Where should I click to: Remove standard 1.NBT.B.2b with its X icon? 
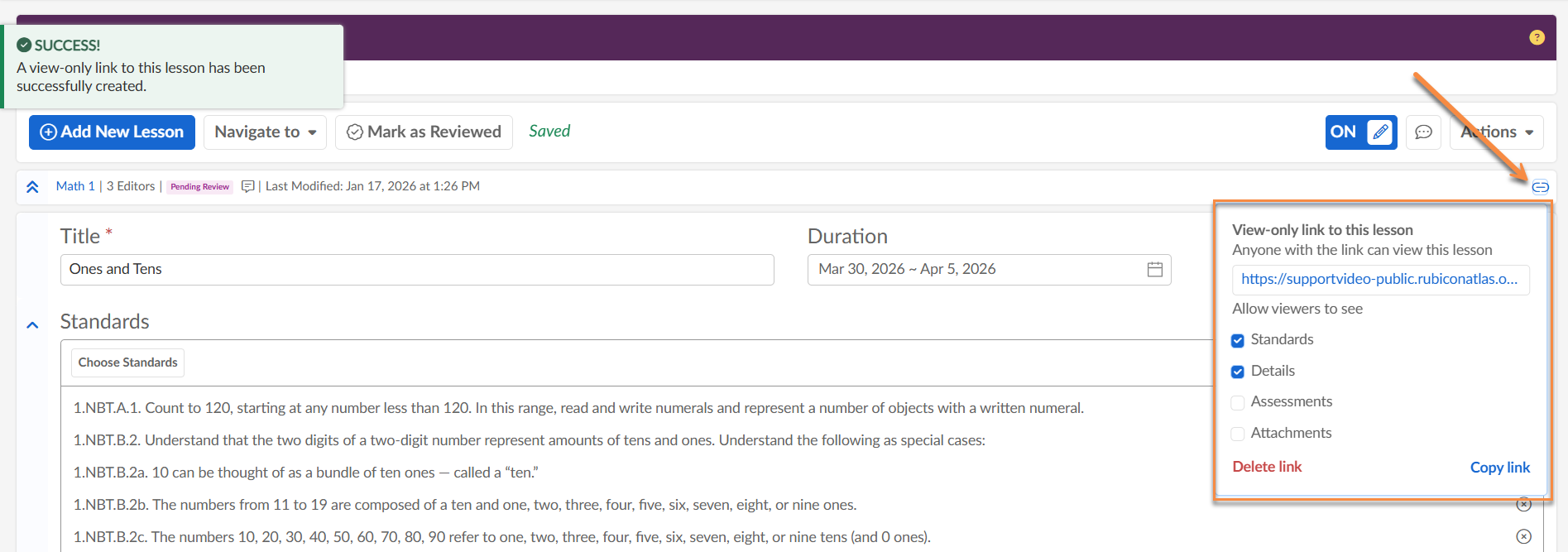coord(1523,505)
